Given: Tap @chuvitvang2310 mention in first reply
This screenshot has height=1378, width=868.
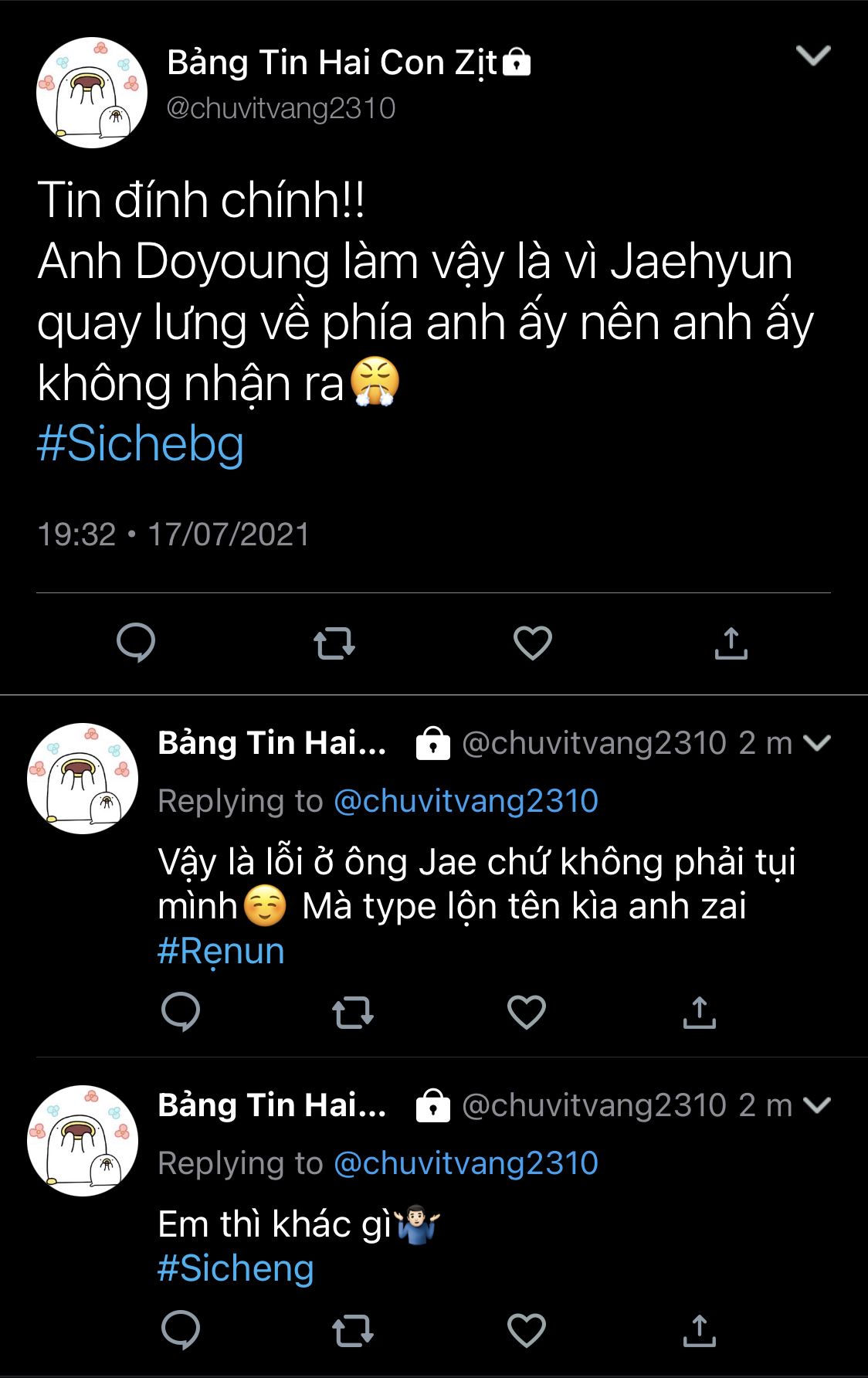Looking at the screenshot, I should (466, 801).
